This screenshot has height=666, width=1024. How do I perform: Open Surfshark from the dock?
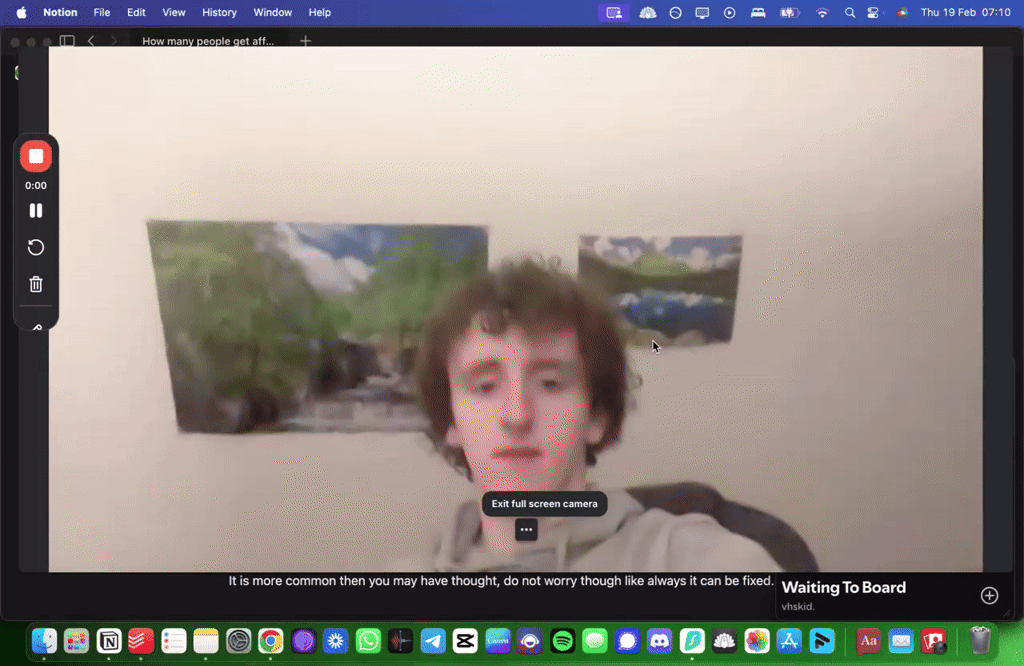coord(692,641)
